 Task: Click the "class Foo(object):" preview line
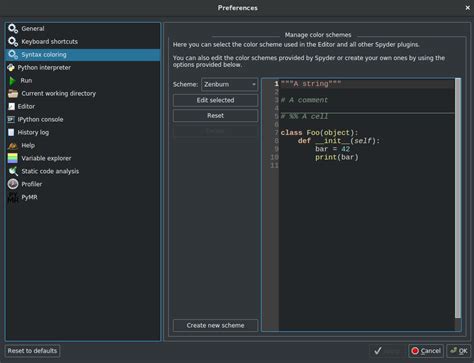click(x=319, y=133)
